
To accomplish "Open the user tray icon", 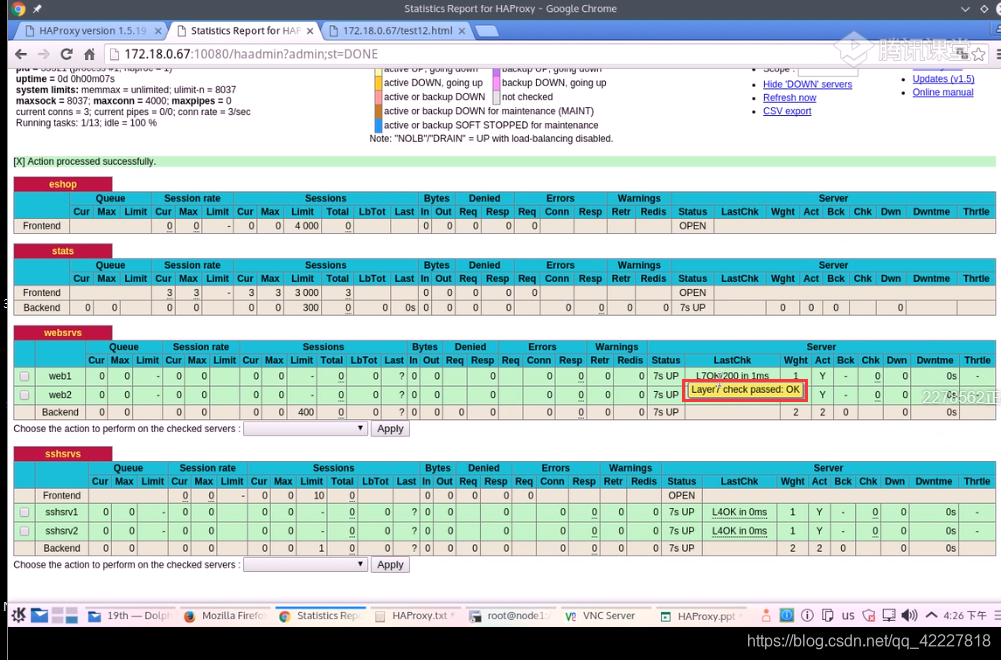I will 766,615.
